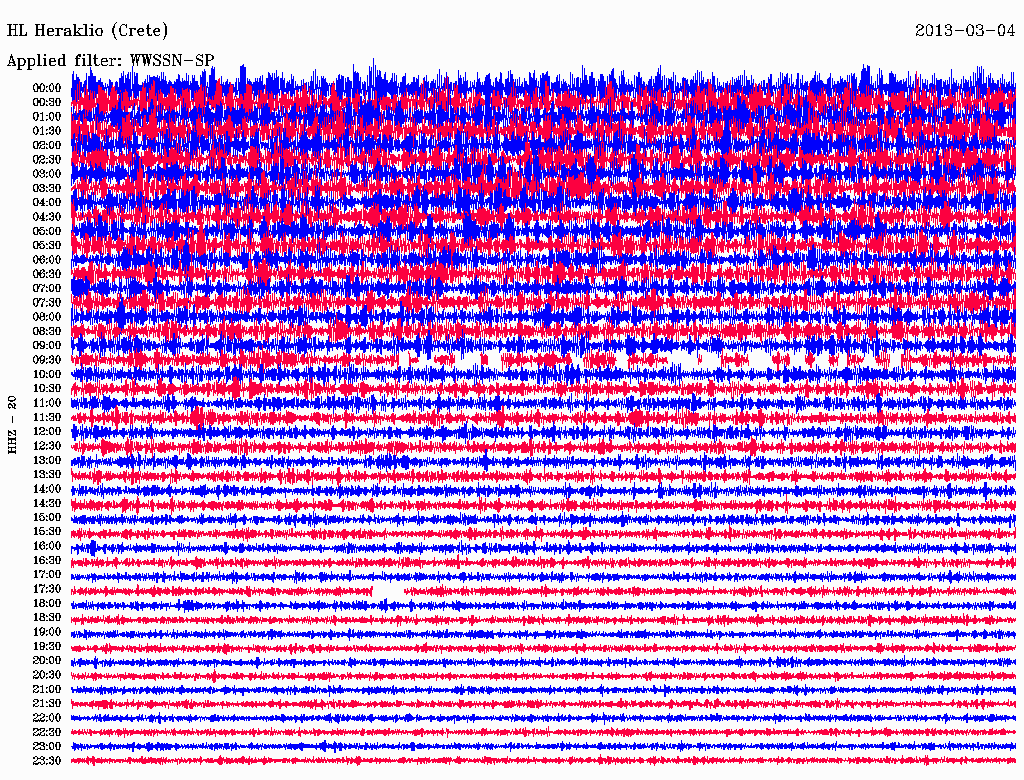
Task: Click the 22:30 time label
Action: [x=47, y=732]
